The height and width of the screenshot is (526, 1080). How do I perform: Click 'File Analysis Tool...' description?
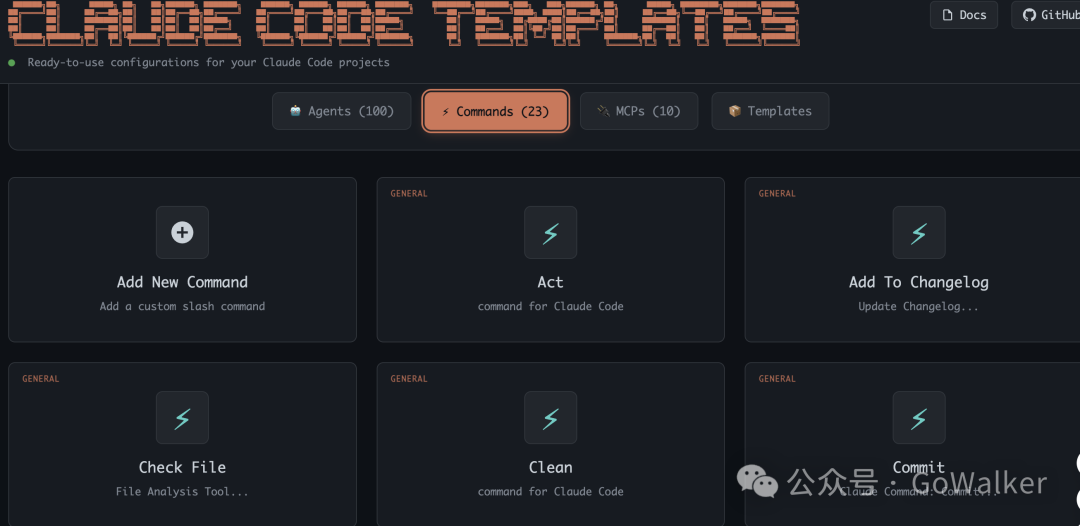pyautogui.click(x=182, y=492)
